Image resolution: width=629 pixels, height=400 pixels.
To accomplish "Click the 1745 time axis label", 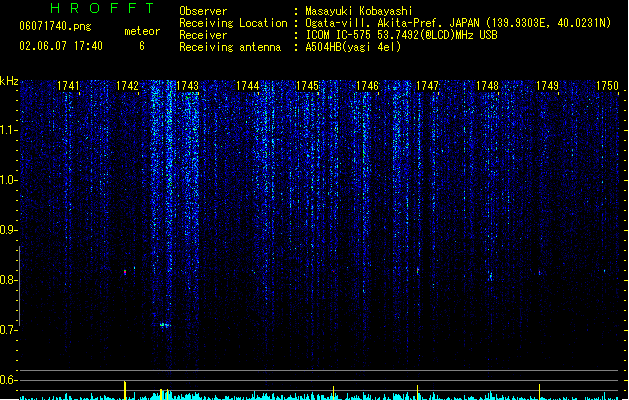I will pyautogui.click(x=307, y=86).
